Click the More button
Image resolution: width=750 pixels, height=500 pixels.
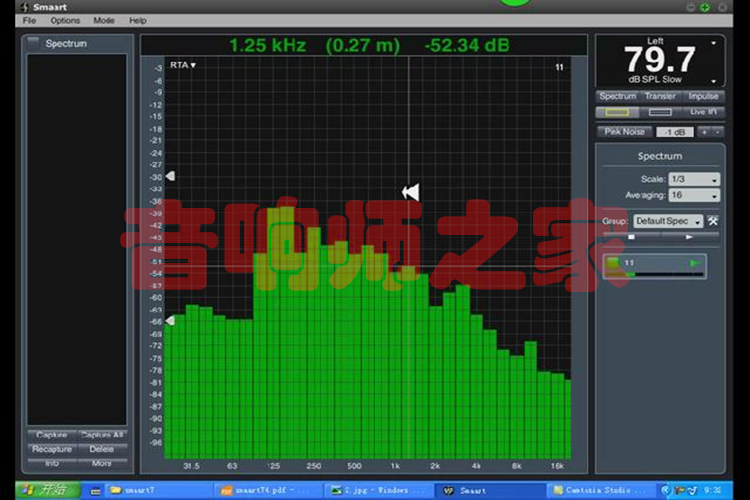[x=102, y=463]
